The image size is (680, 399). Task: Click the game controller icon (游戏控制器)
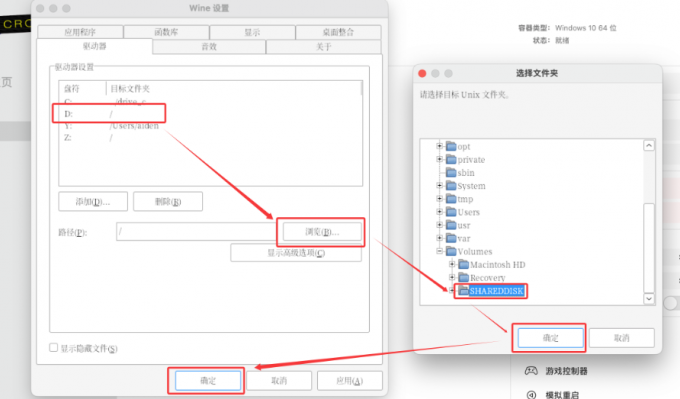pos(531,371)
